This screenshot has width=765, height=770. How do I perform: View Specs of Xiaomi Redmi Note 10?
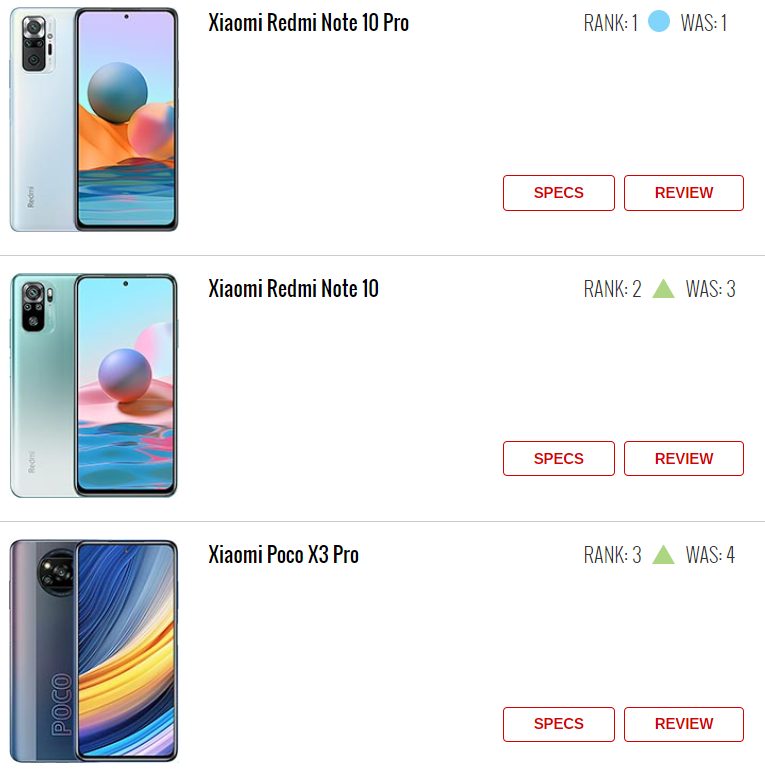coord(559,458)
